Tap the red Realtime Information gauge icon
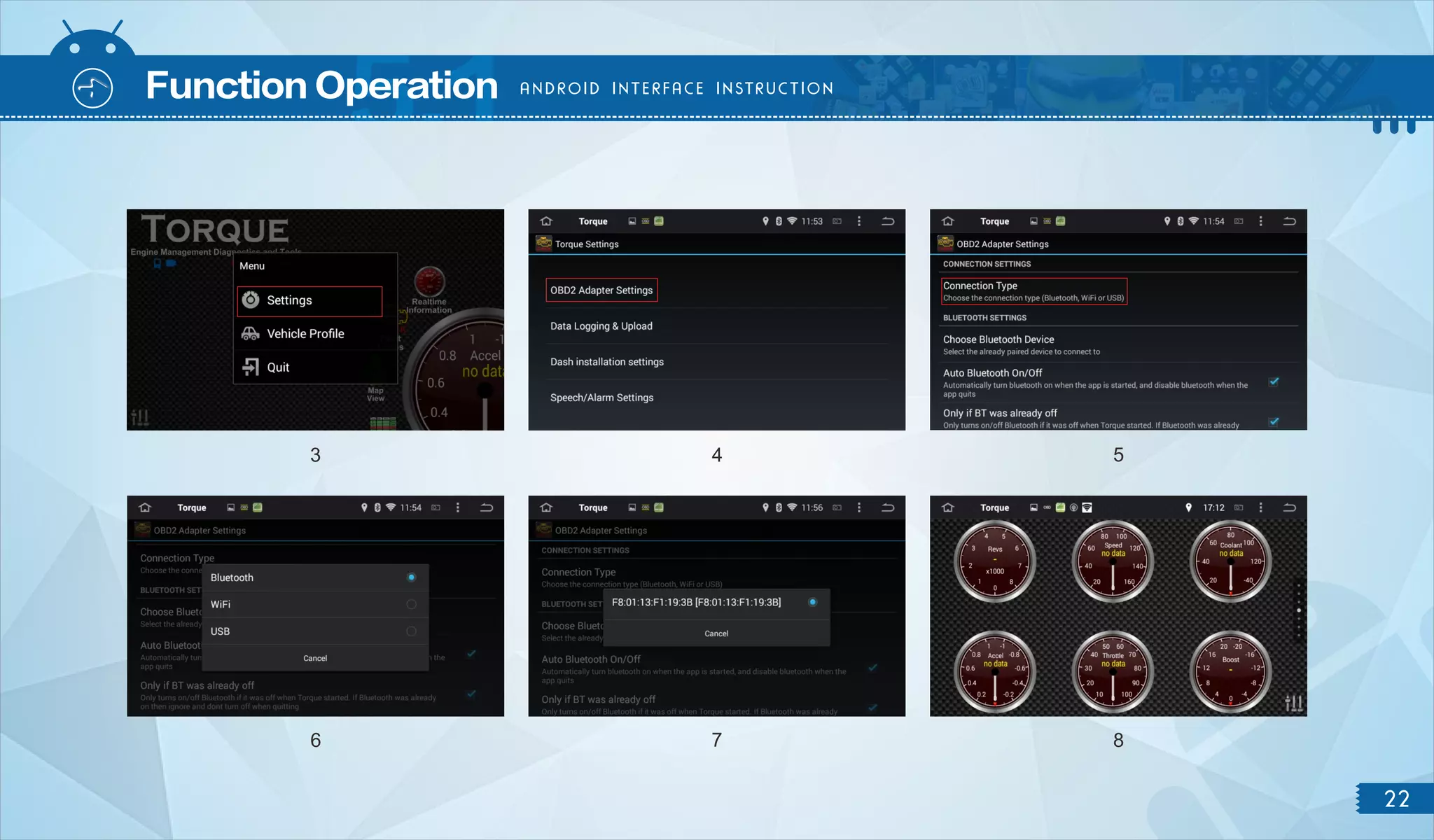 click(x=429, y=281)
